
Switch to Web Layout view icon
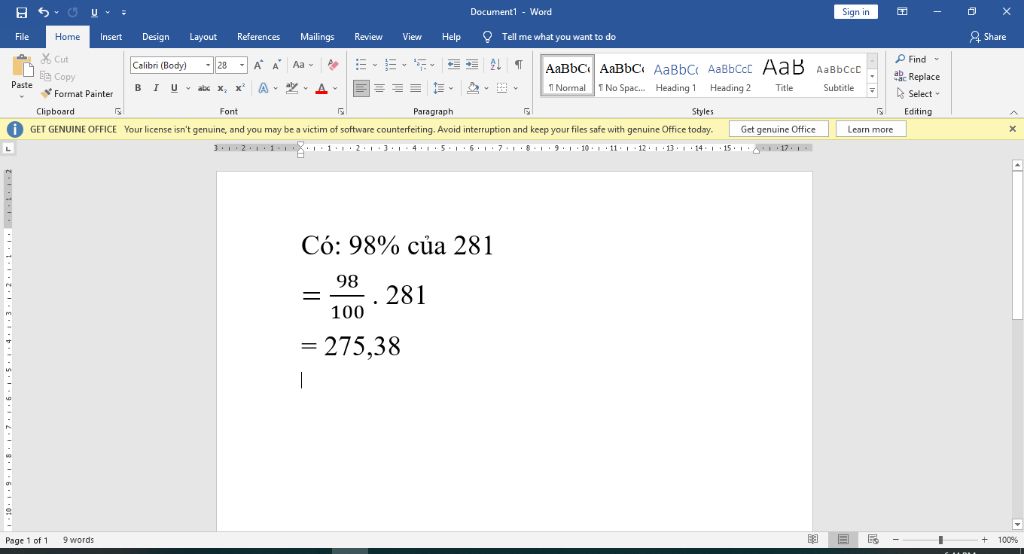pyautogui.click(x=873, y=540)
